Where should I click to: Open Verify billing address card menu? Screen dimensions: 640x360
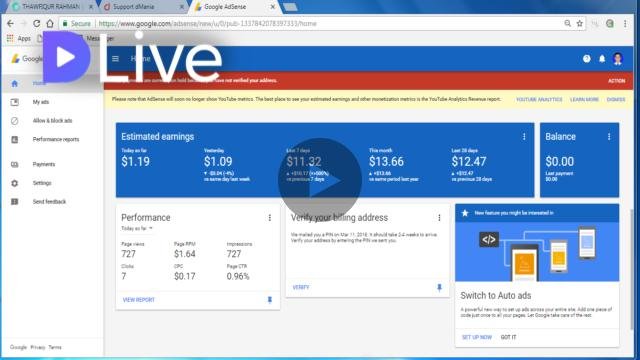pyautogui.click(x=439, y=218)
